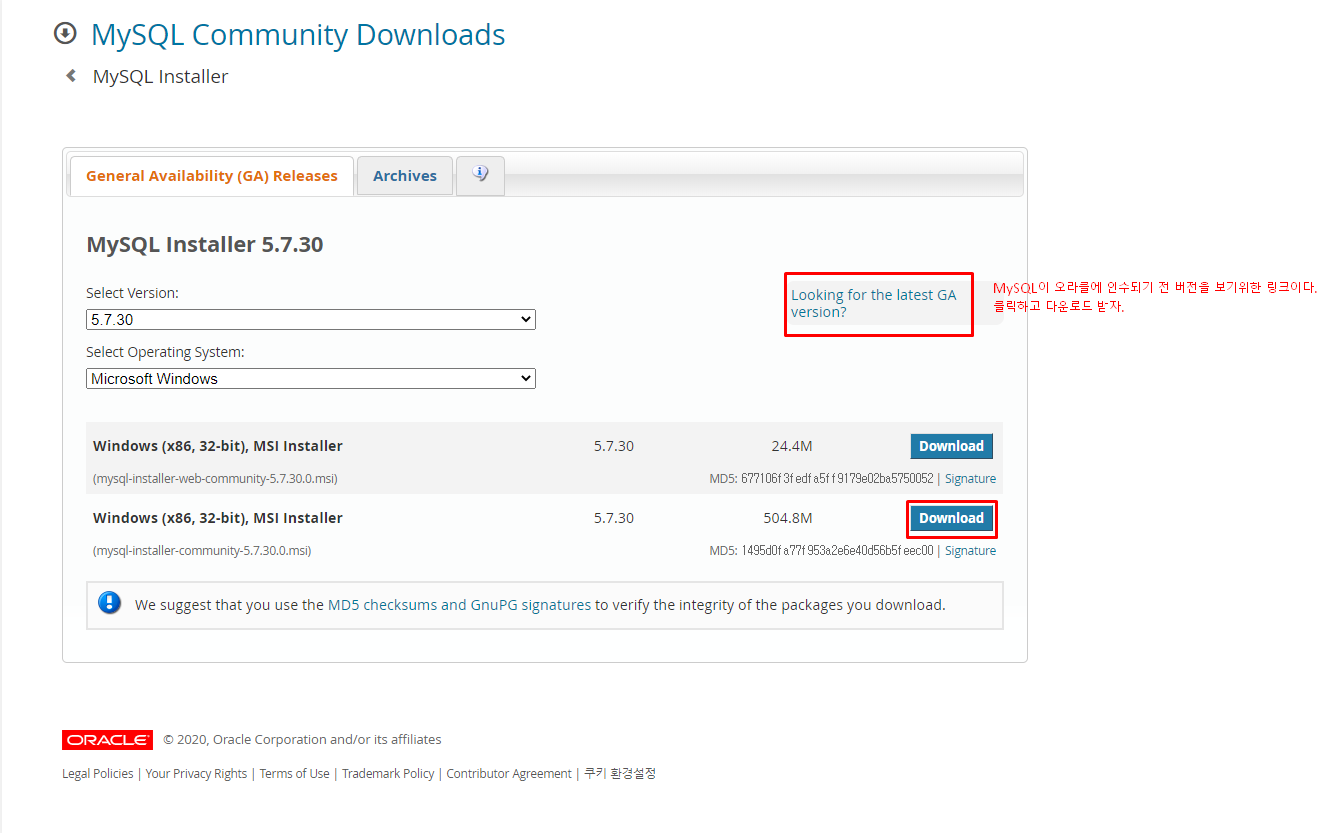Open the Select Version dropdown showing 5.7.30
This screenshot has height=833, width=1335.
(311, 320)
